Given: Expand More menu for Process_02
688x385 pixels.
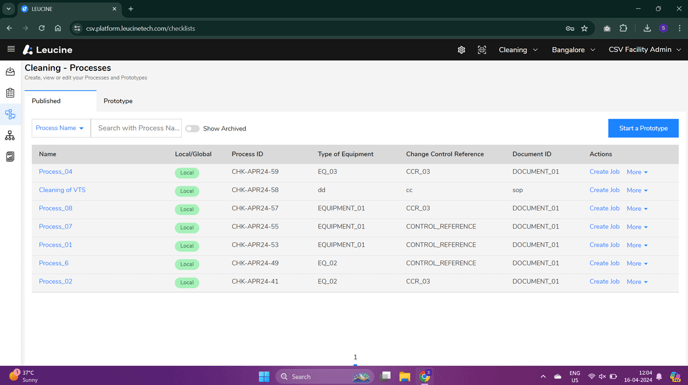Looking at the screenshot, I should [637, 282].
